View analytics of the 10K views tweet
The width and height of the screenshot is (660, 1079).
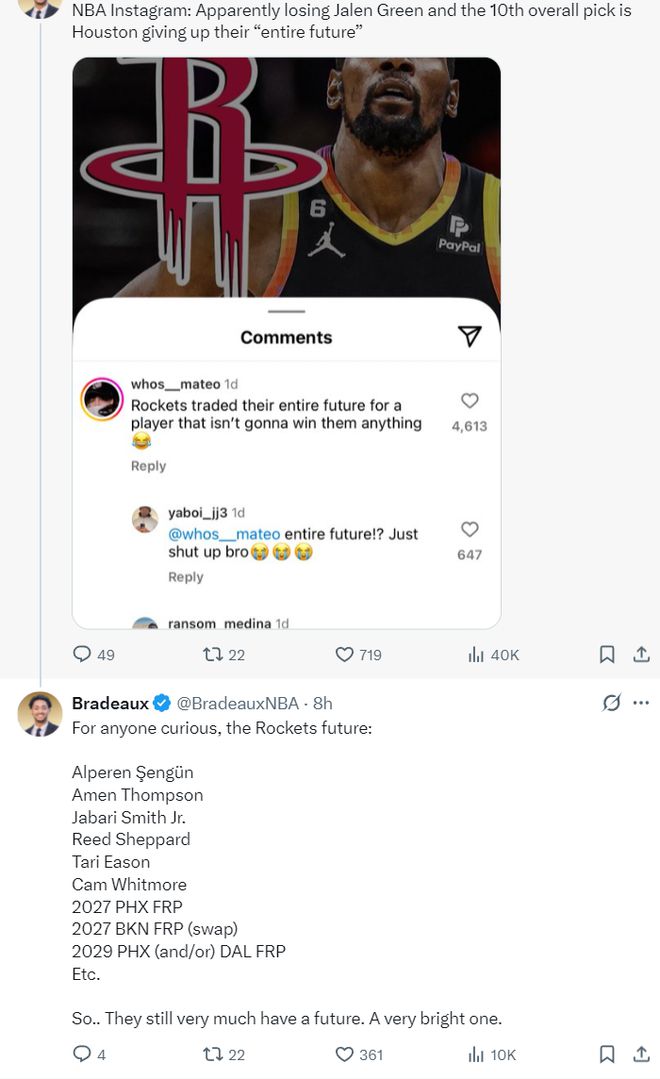coord(477,1054)
